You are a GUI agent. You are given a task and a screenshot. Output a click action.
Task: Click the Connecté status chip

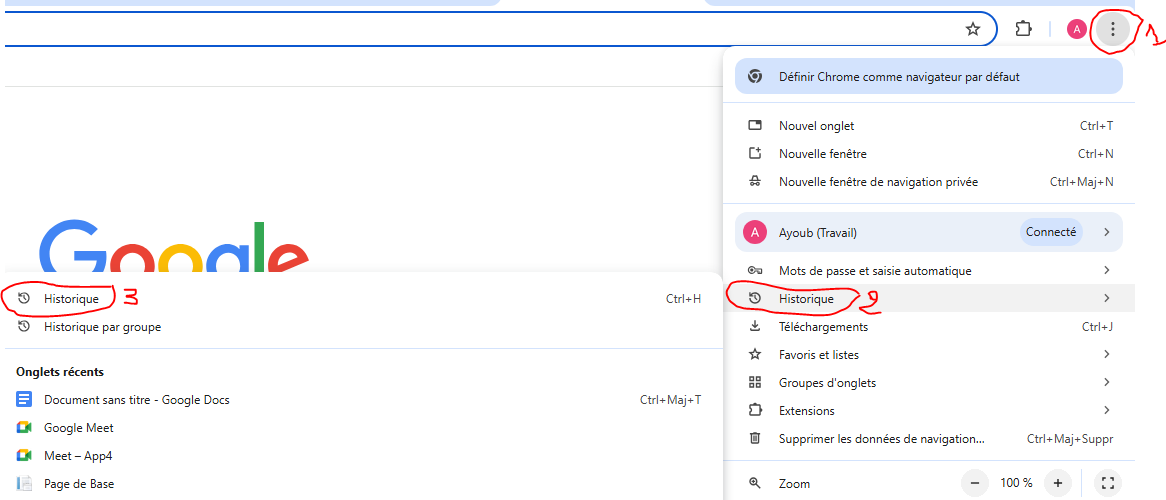1051,232
